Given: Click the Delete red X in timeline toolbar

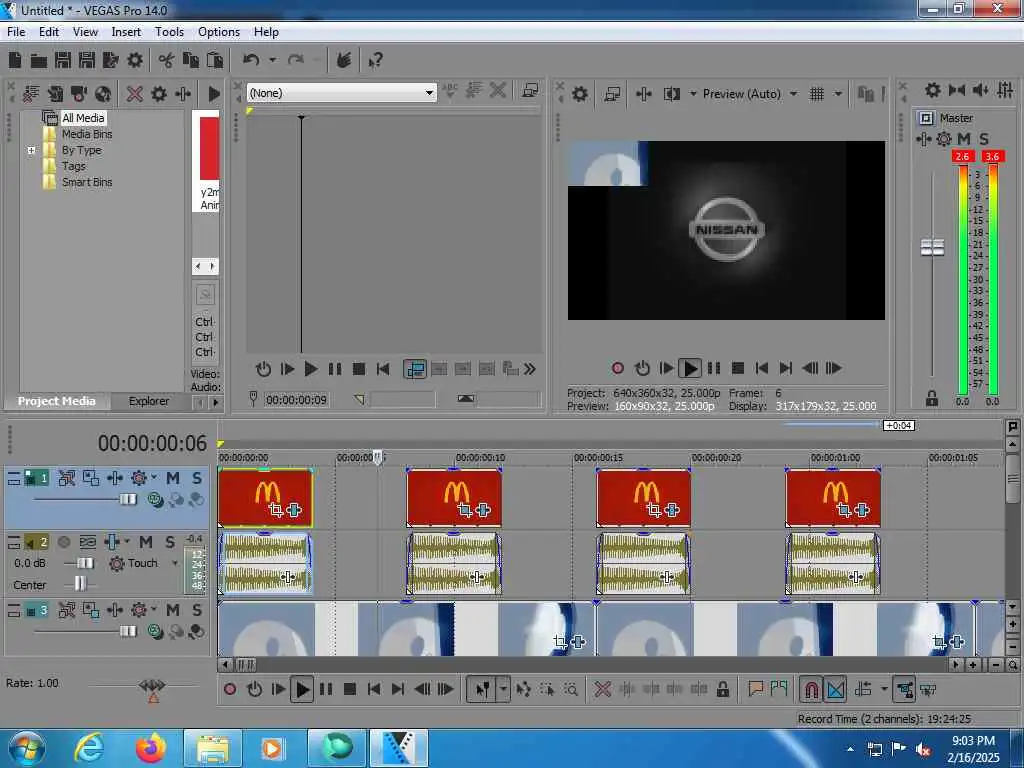Looking at the screenshot, I should [x=602, y=689].
